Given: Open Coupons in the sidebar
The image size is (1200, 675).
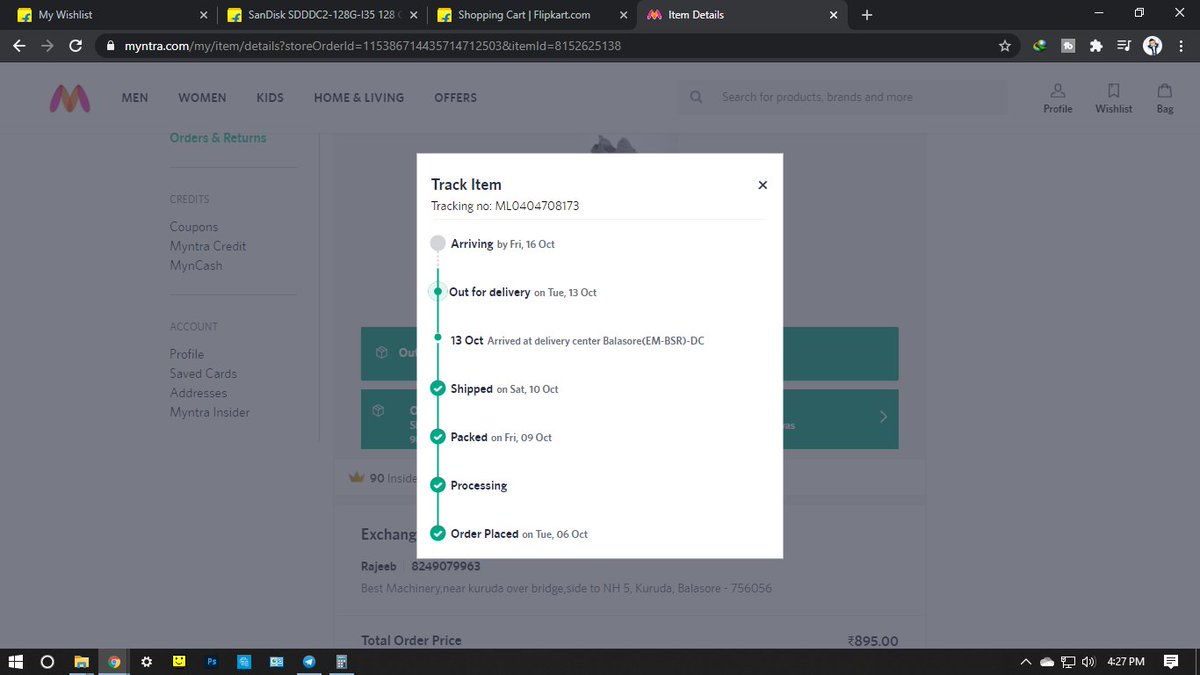Looking at the screenshot, I should (194, 227).
